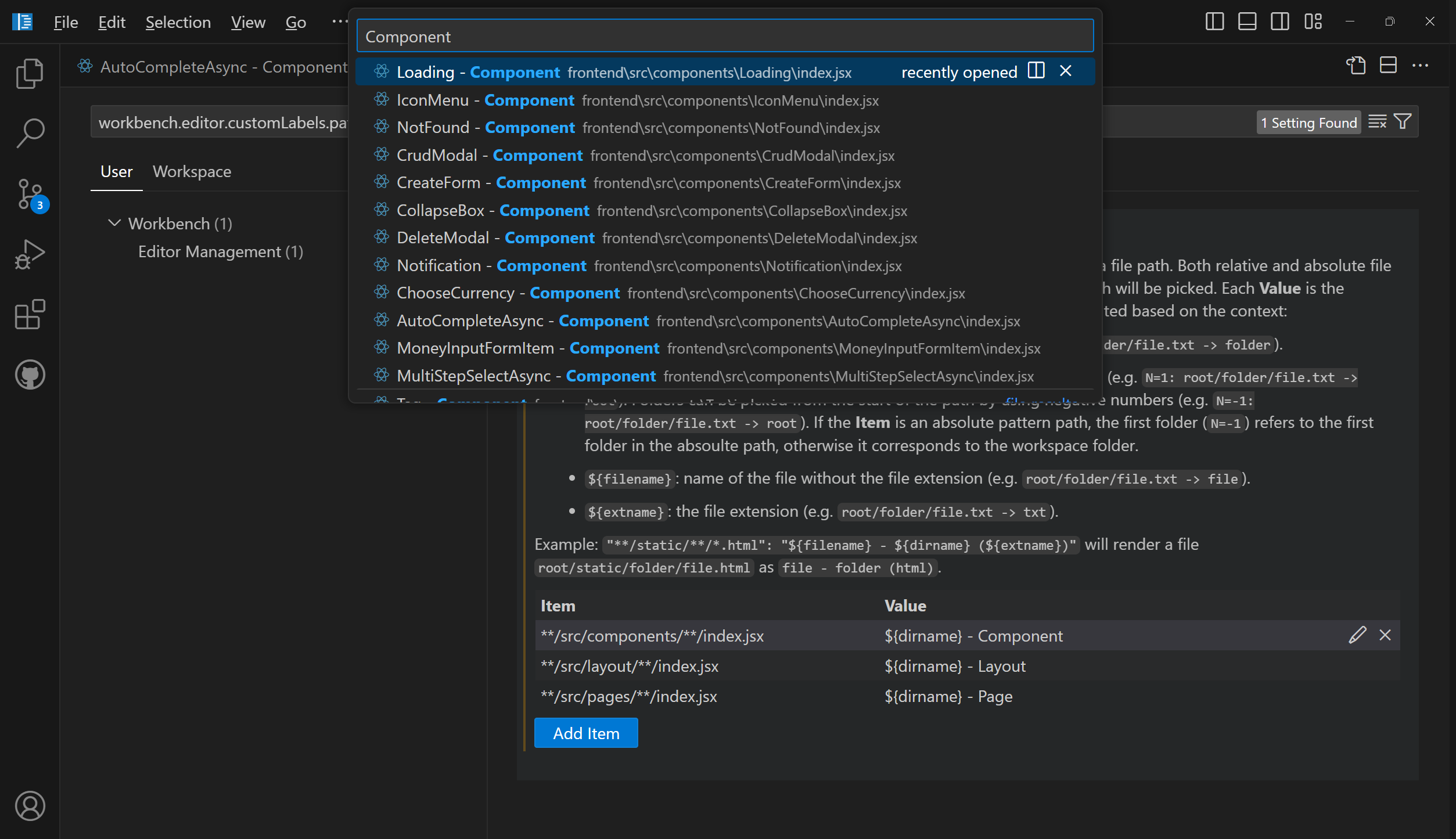Clear the settings search filter icon
Image resolution: width=1456 pixels, height=839 pixels.
pyautogui.click(x=1377, y=121)
